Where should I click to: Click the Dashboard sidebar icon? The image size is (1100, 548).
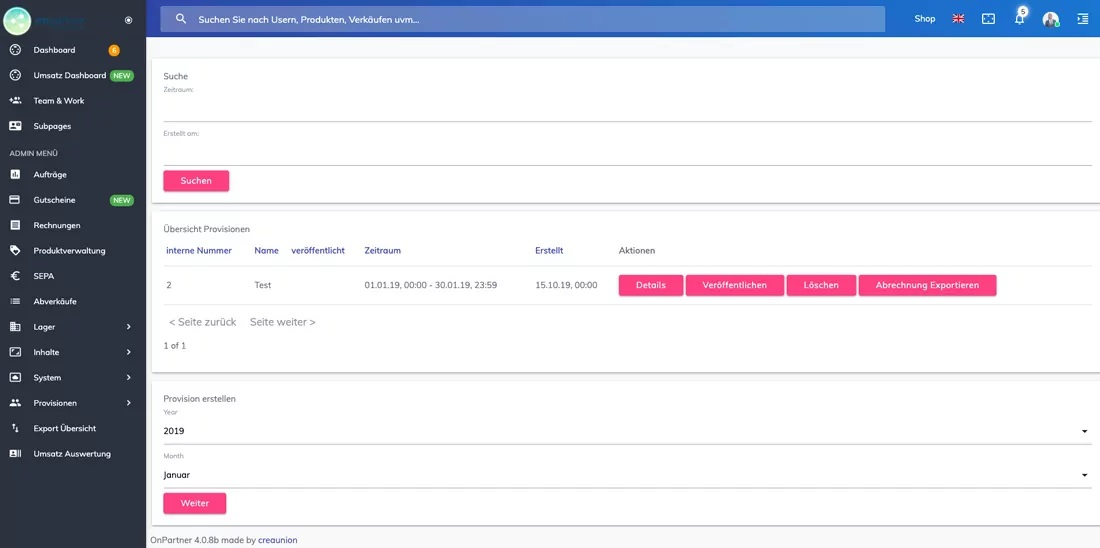pos(15,50)
